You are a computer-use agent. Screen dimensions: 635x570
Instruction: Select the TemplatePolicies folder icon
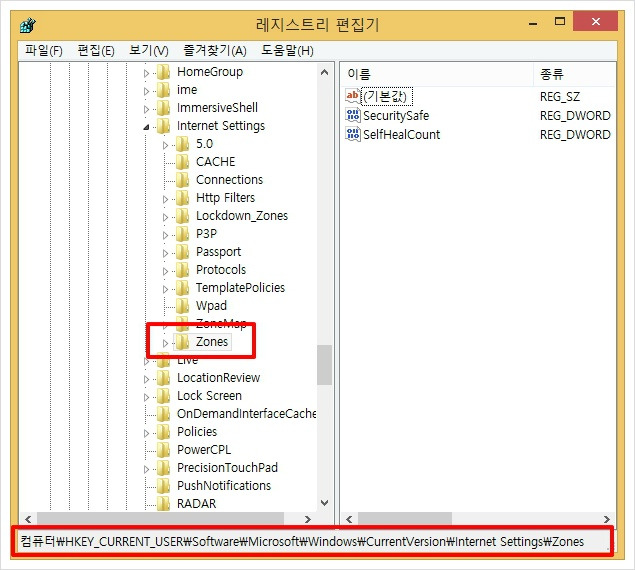click(x=183, y=288)
